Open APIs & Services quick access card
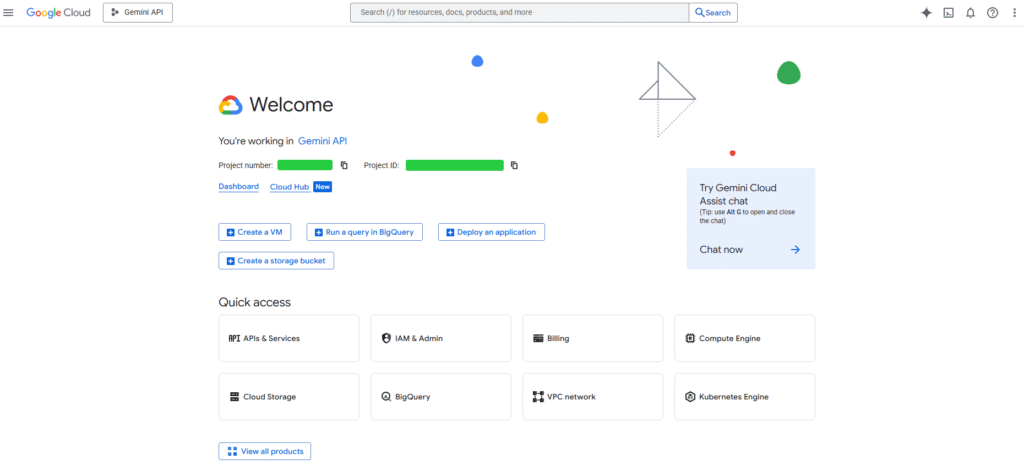 click(289, 338)
